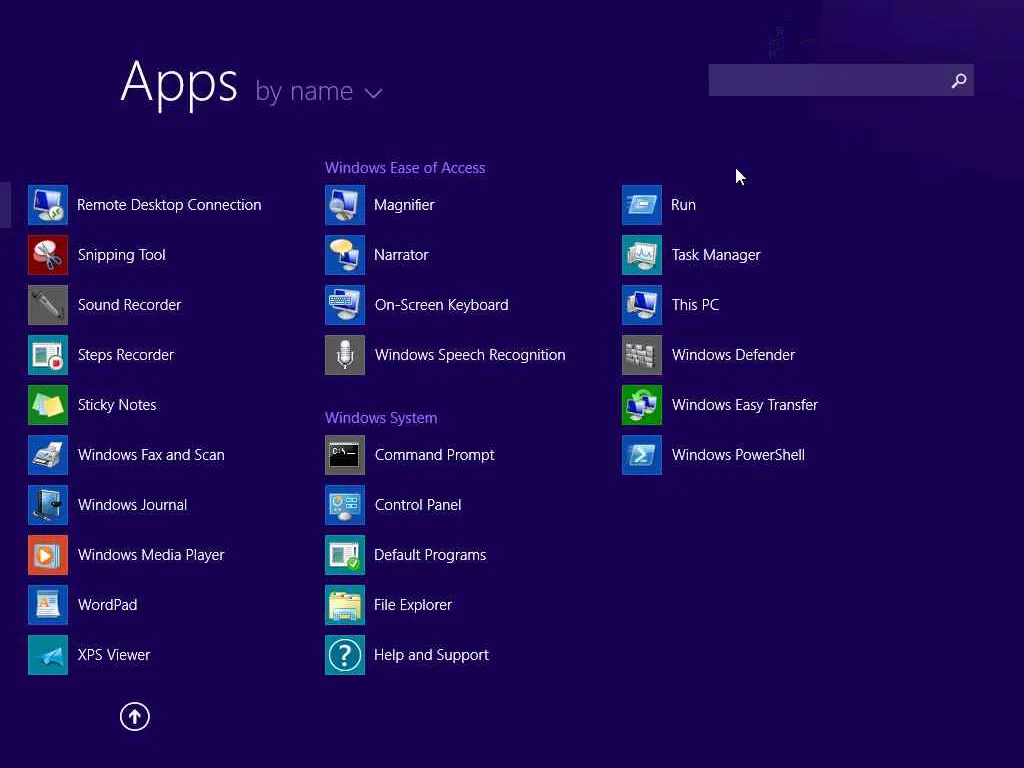Launch Windows Defender wall icon
The height and width of the screenshot is (768, 1024).
click(x=642, y=355)
